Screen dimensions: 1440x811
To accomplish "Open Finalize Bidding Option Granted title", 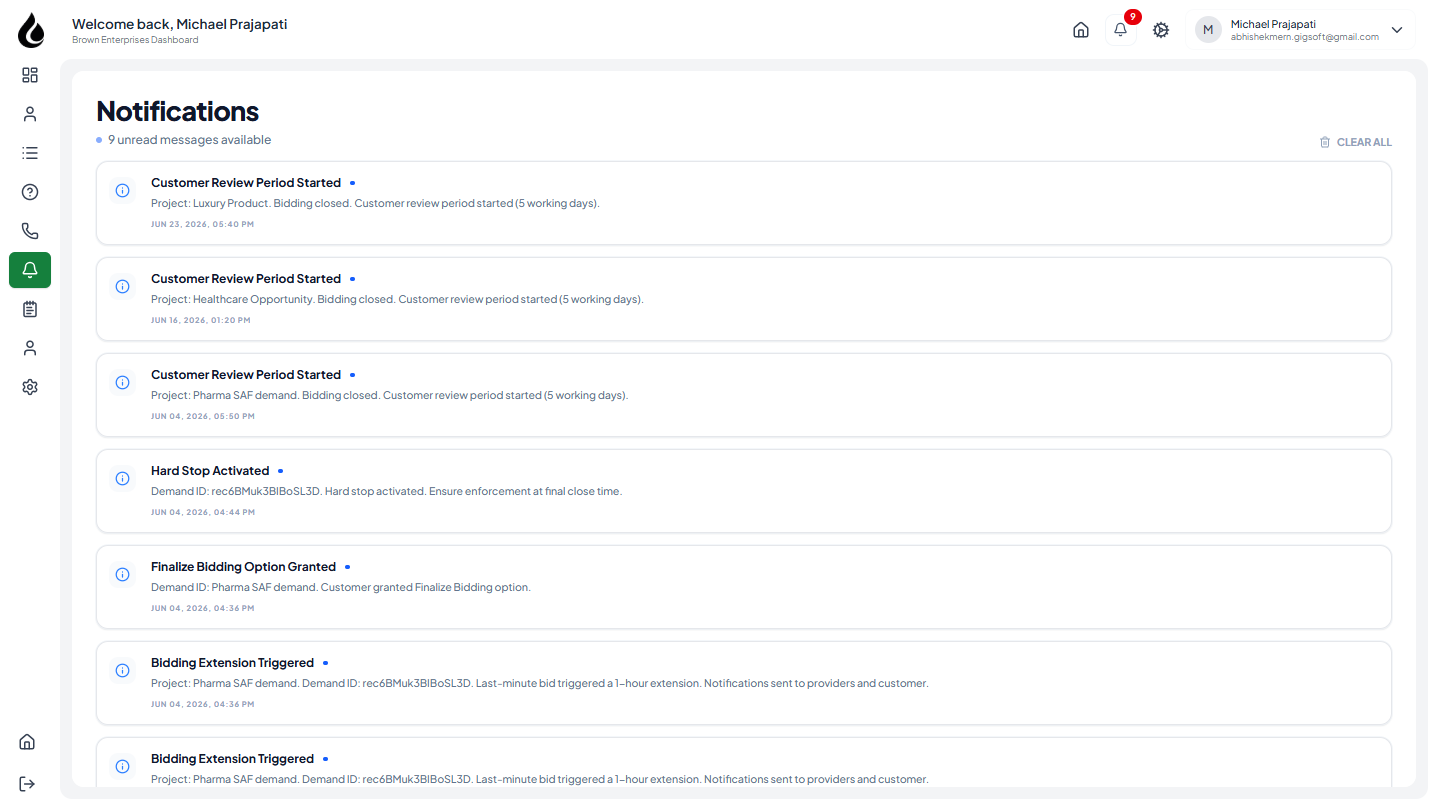I will coord(243,567).
